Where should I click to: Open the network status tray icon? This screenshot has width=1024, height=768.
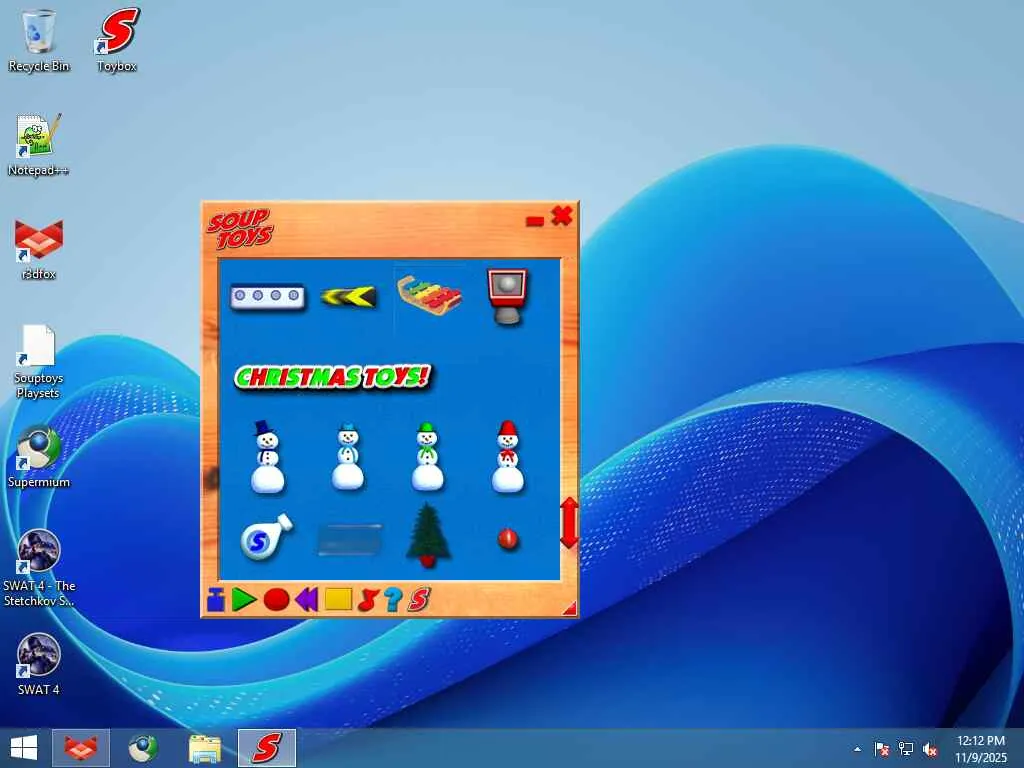[x=906, y=749]
